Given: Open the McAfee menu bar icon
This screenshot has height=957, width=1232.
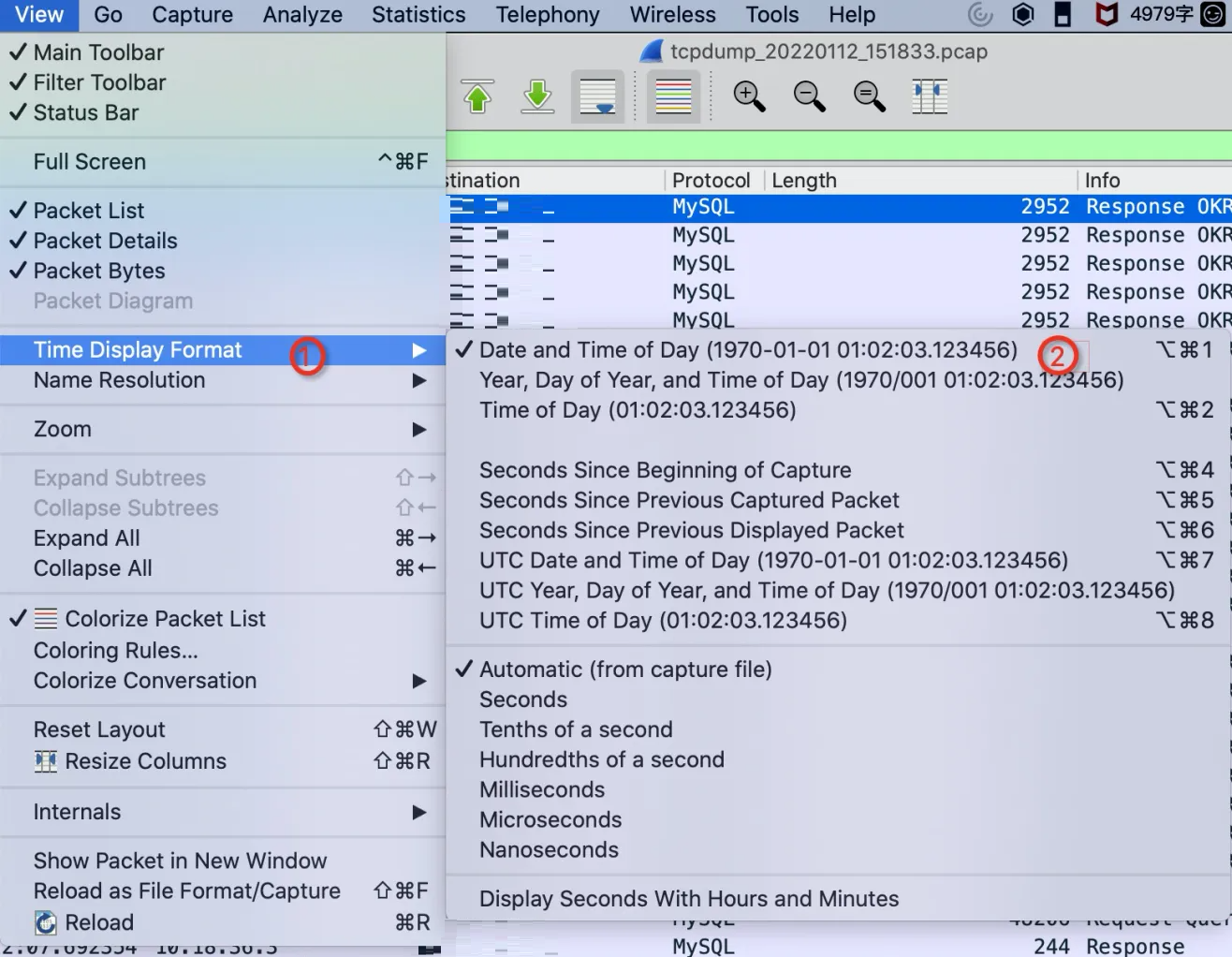Looking at the screenshot, I should [1107, 14].
